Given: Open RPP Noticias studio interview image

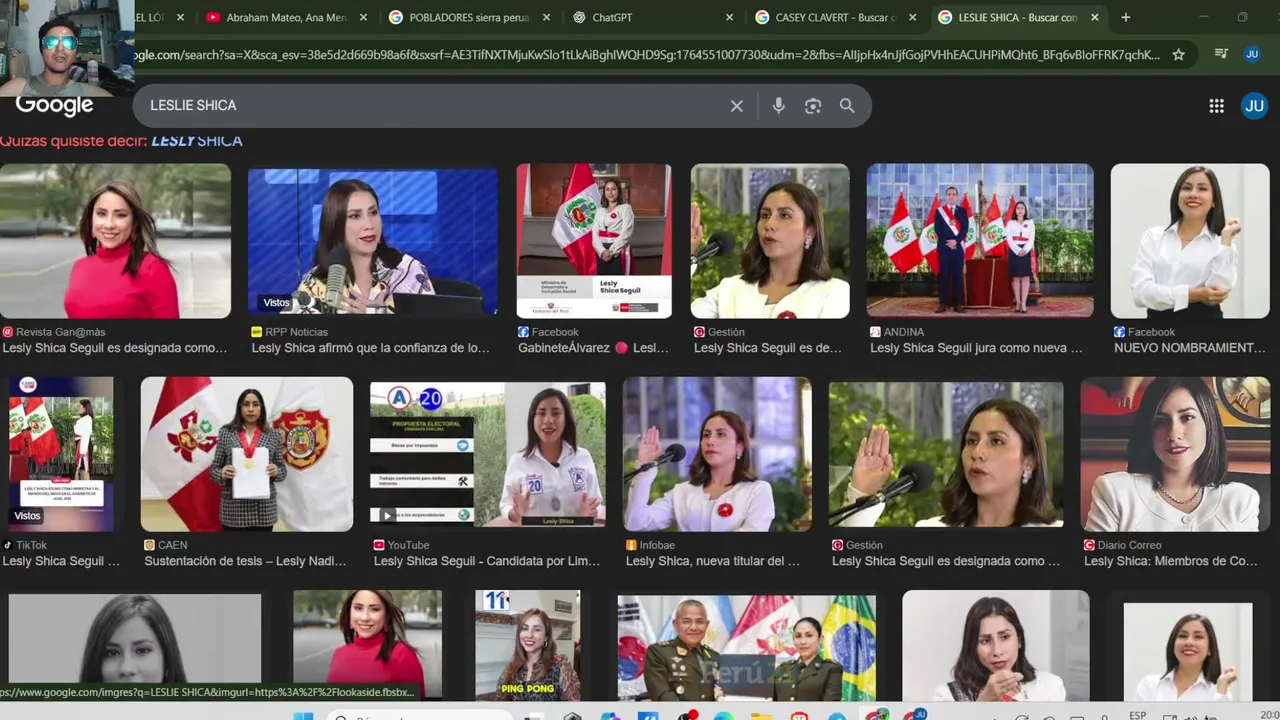Looking at the screenshot, I should pos(373,241).
